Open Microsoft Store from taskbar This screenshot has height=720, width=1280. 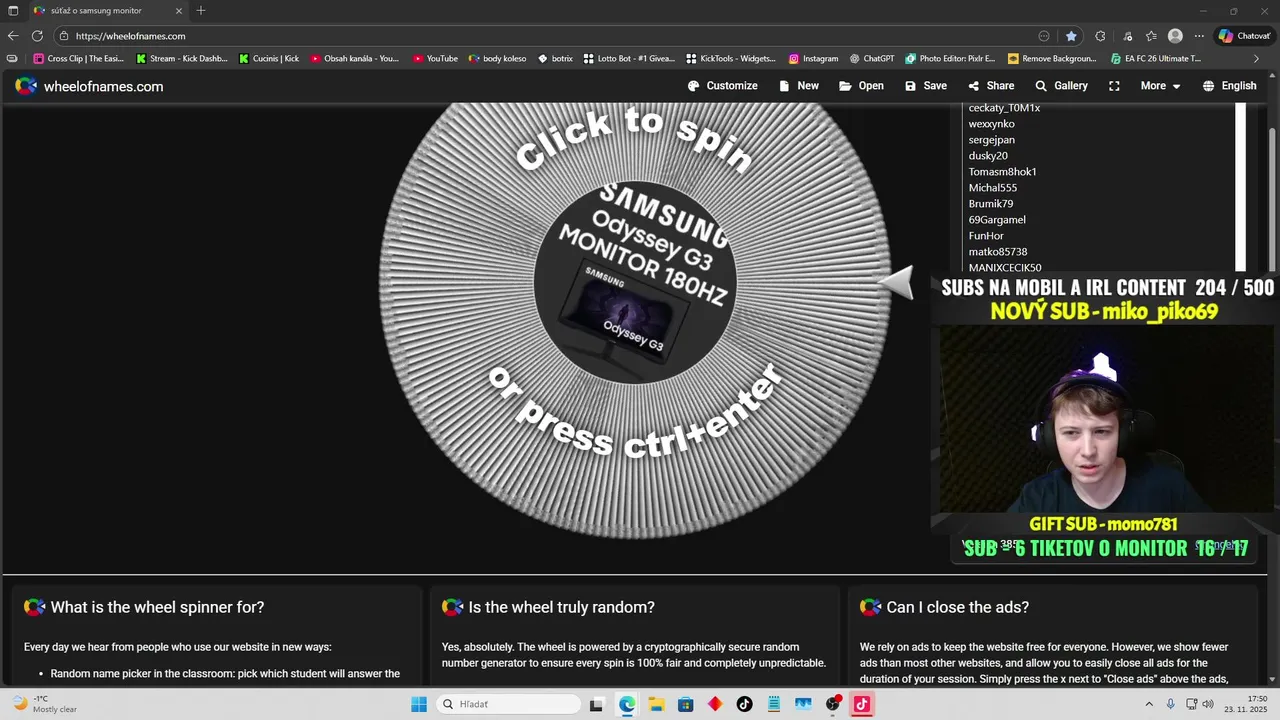[685, 704]
